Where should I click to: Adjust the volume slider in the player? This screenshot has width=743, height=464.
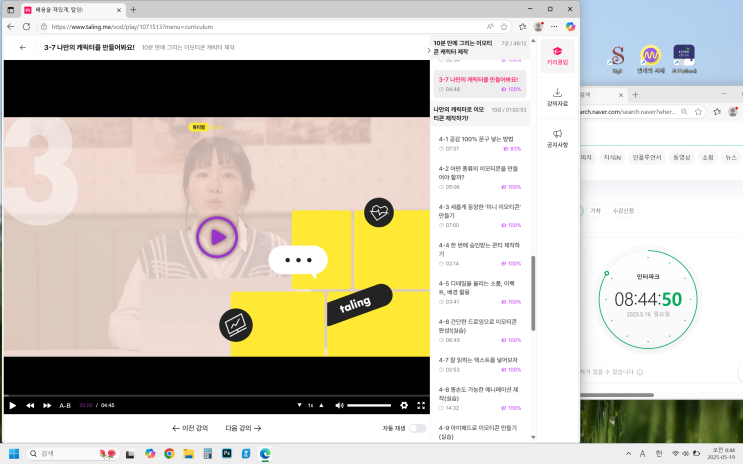click(369, 405)
